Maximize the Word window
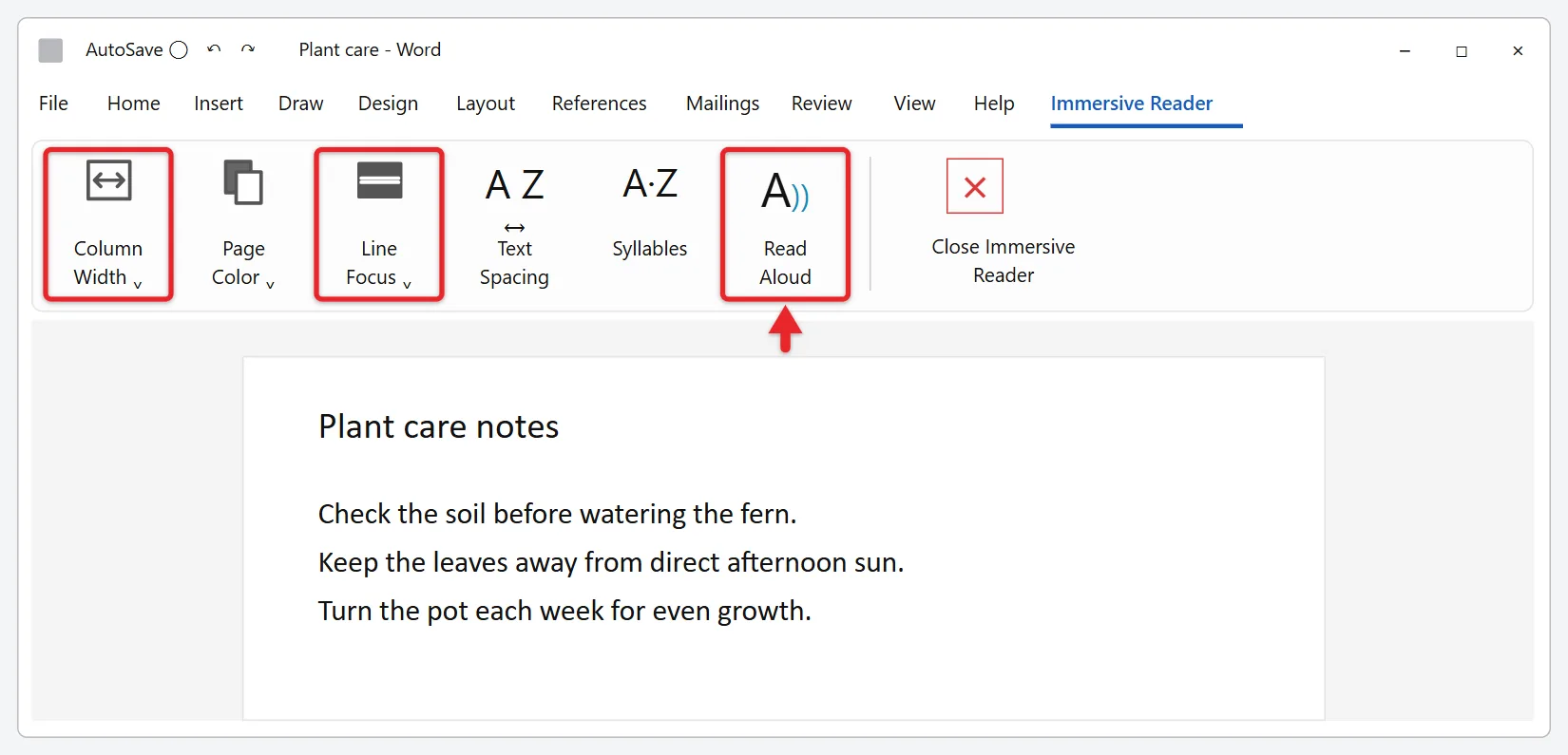 pos(1462,51)
